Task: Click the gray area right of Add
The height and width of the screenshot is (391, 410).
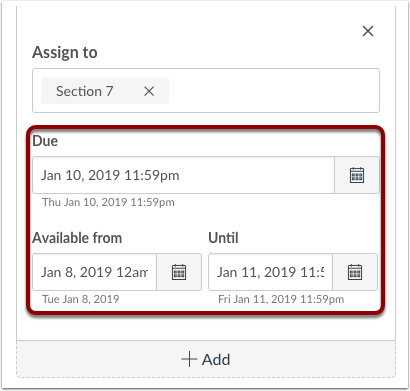Action: tap(312, 359)
